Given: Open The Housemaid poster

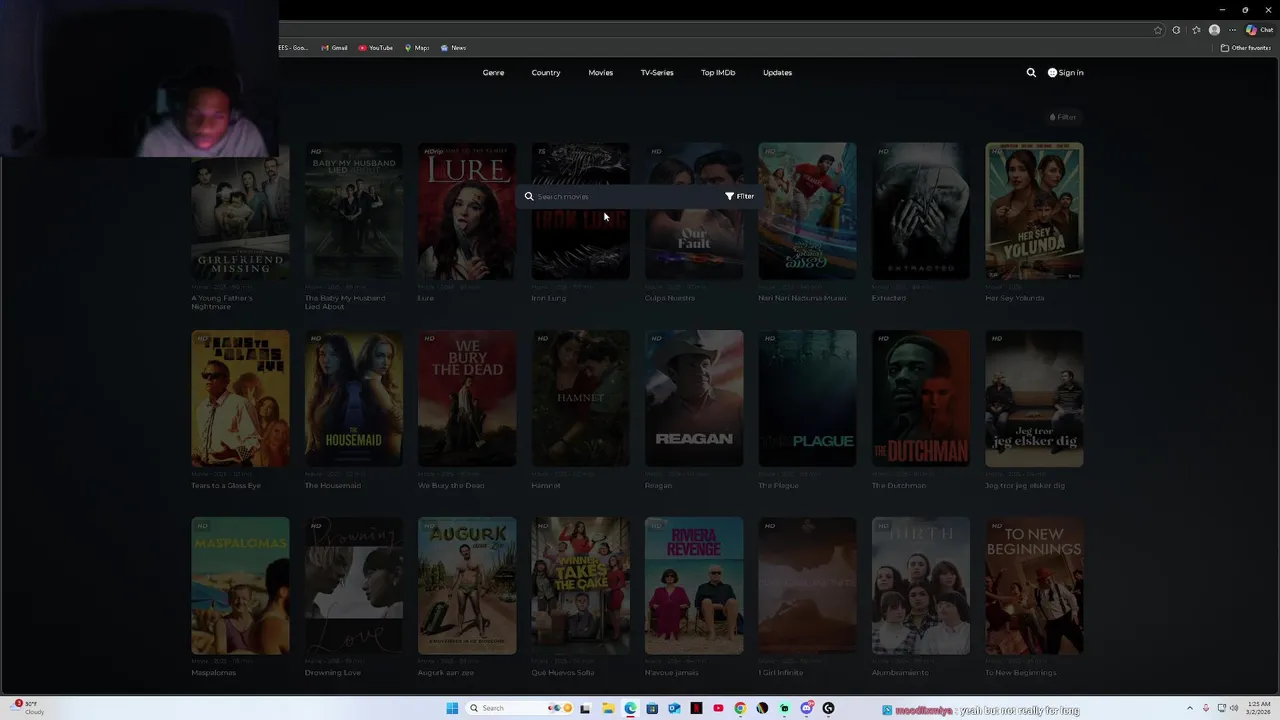Looking at the screenshot, I should point(354,398).
